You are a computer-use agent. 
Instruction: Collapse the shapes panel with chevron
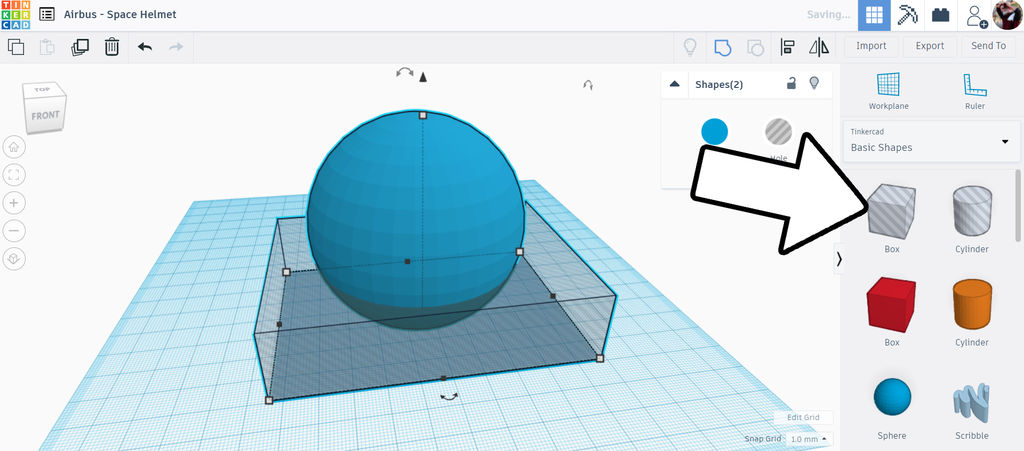[839, 259]
